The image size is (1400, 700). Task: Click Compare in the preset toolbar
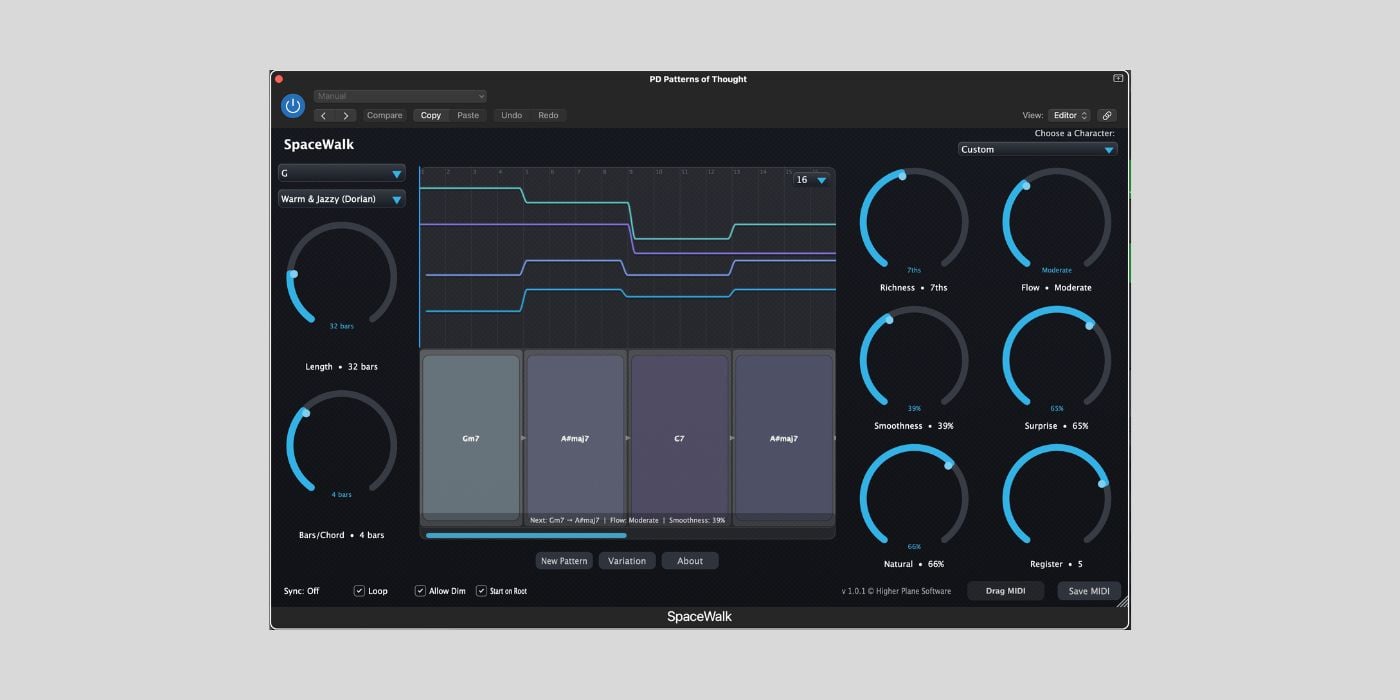point(384,116)
